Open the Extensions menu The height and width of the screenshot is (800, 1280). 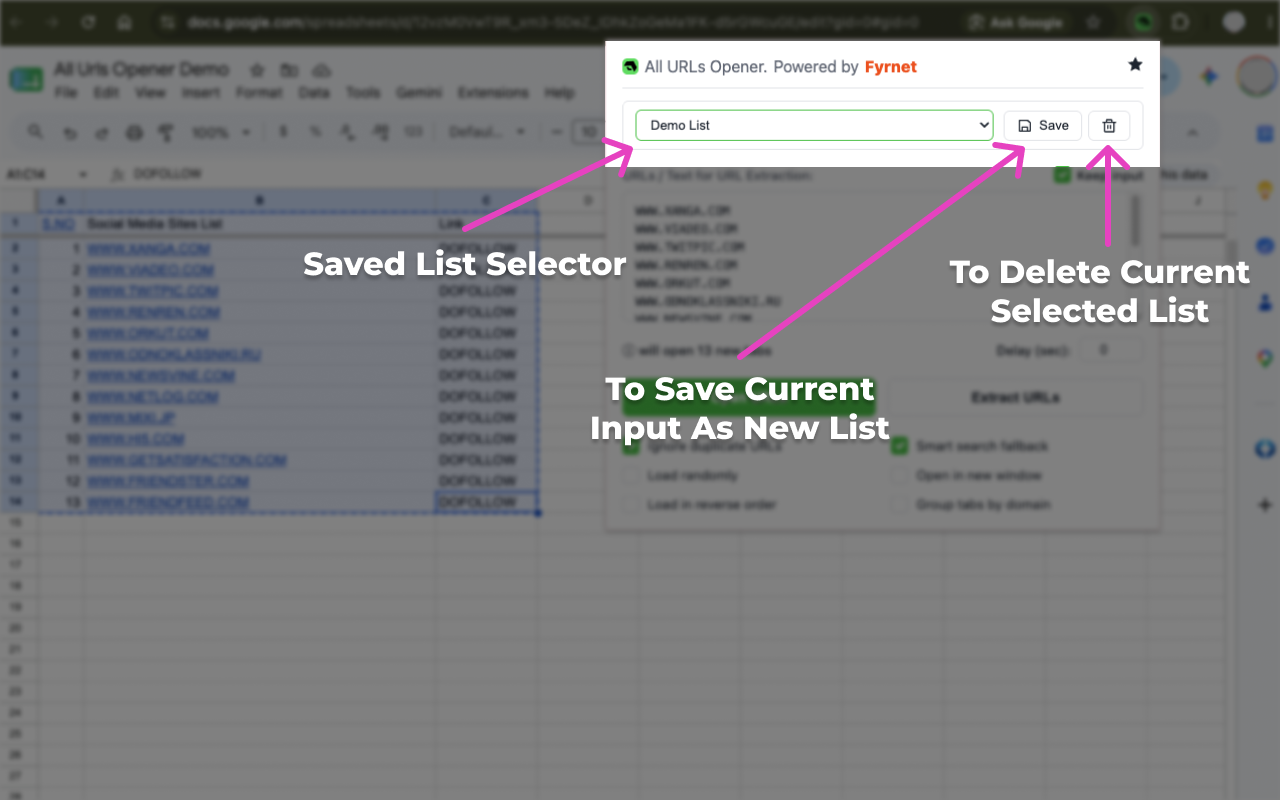[x=493, y=93]
